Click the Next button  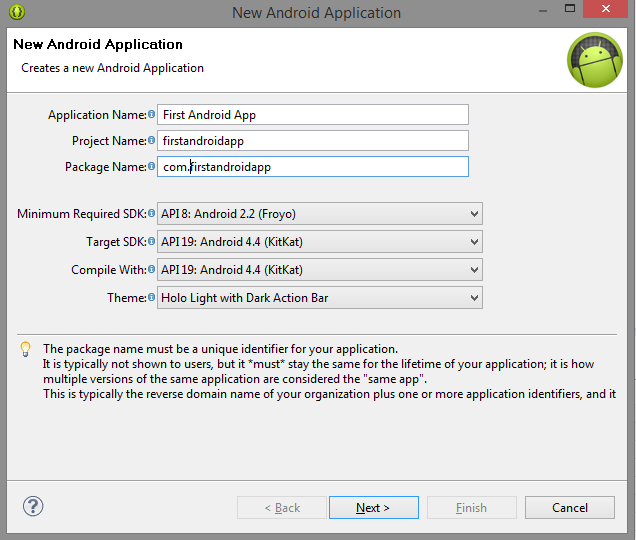[374, 508]
